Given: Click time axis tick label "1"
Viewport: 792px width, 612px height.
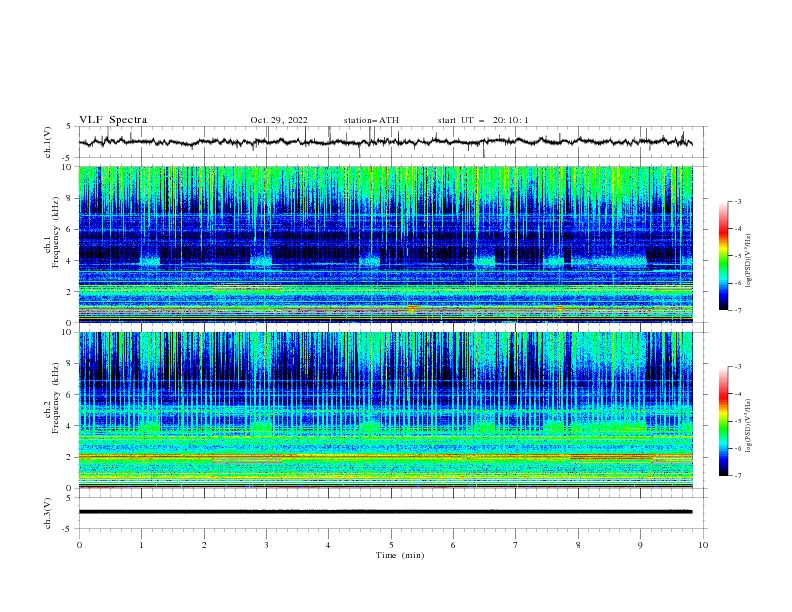Looking at the screenshot, I should (x=141, y=545).
